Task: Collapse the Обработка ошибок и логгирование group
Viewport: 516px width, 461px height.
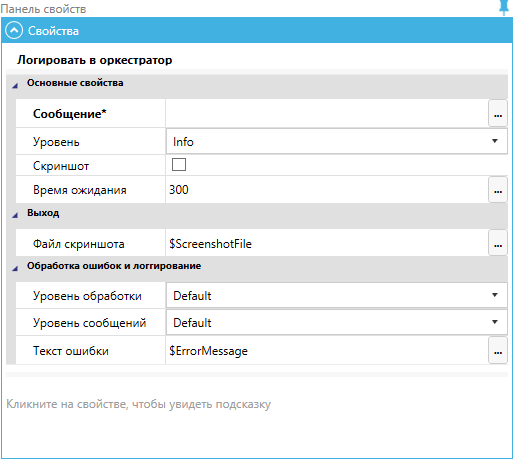Action: (x=15, y=268)
